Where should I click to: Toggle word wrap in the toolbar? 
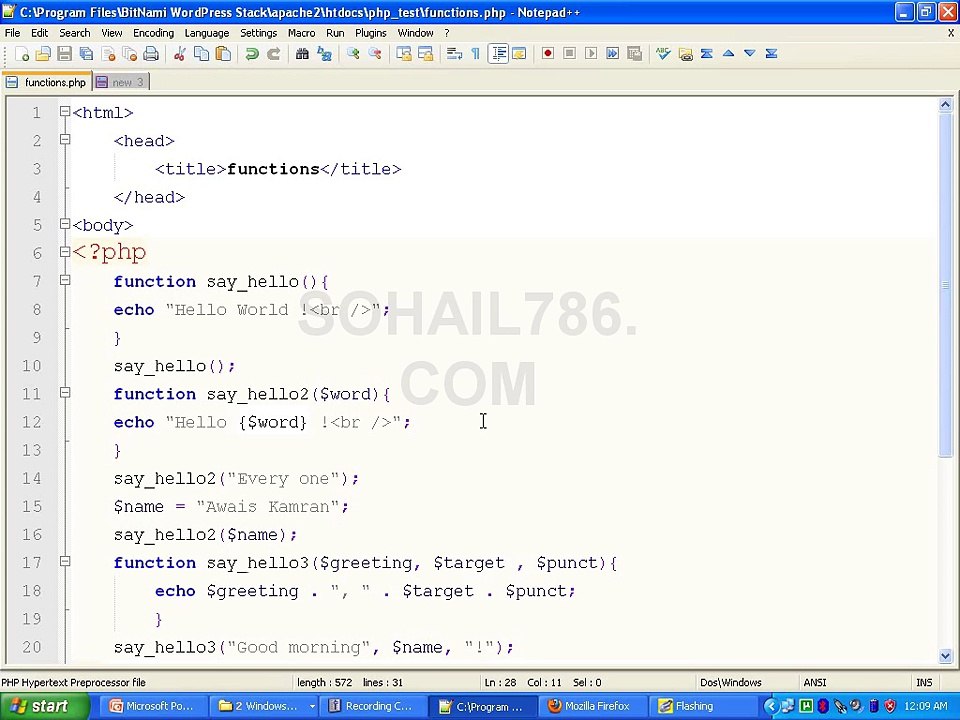(x=454, y=54)
